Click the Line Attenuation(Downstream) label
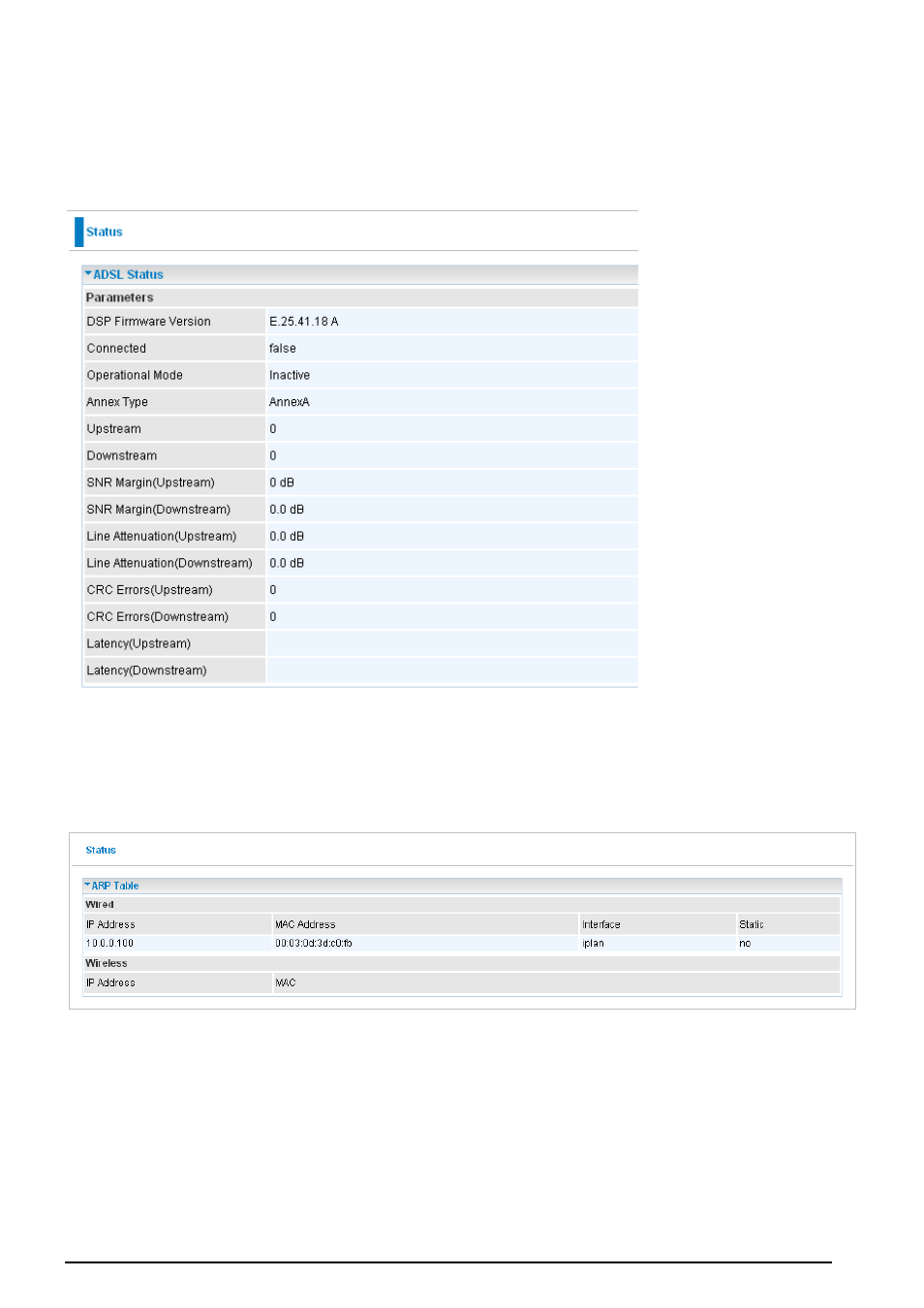924x1308 pixels. [169, 563]
